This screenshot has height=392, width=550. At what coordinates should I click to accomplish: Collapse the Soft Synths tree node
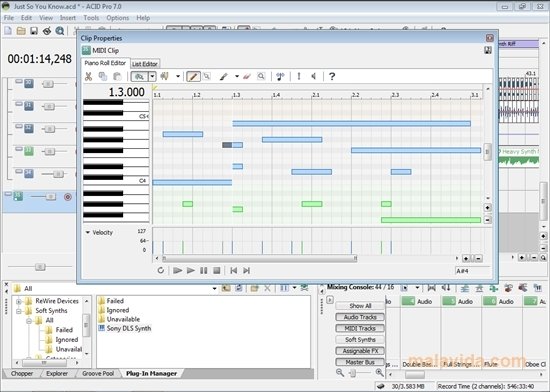tap(19, 311)
